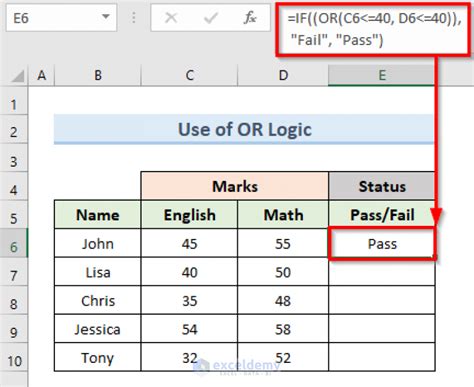Click the Enter checkmark icon in formula bar
Image resolution: width=474 pixels, height=387 pixels.
(211, 18)
